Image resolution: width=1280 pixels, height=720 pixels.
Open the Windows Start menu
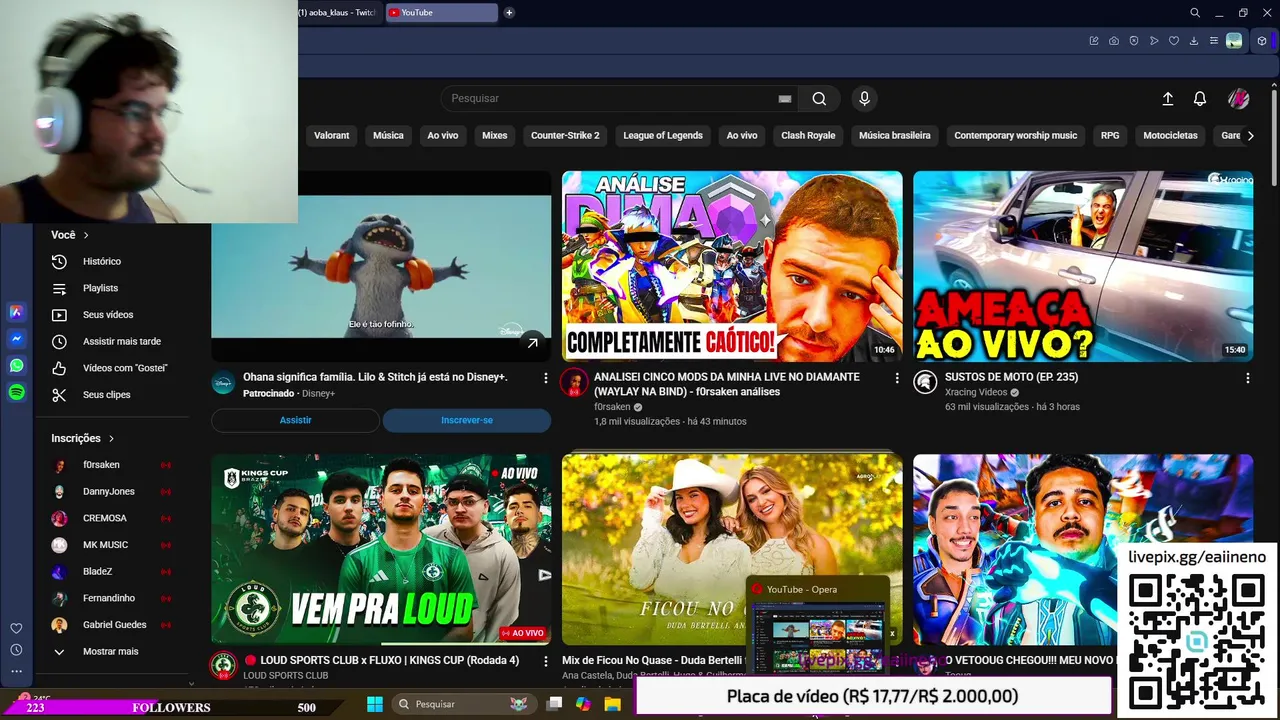[x=375, y=704]
